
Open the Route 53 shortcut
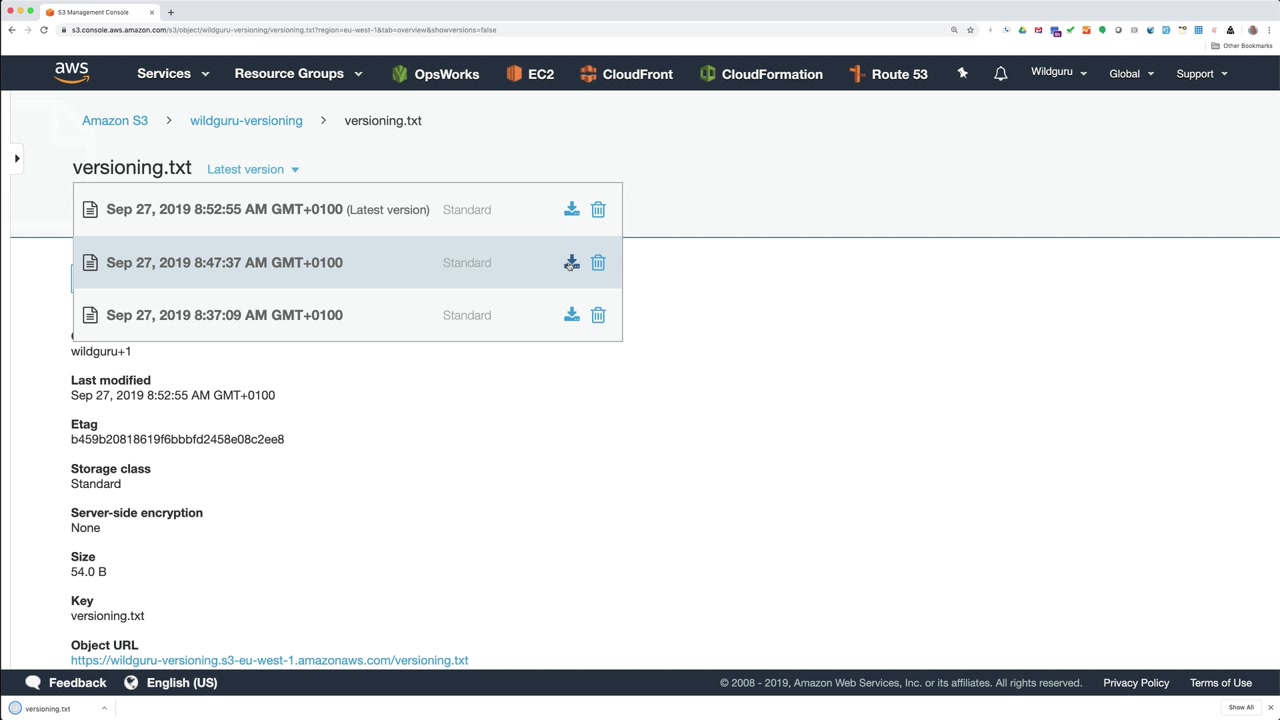[888, 73]
